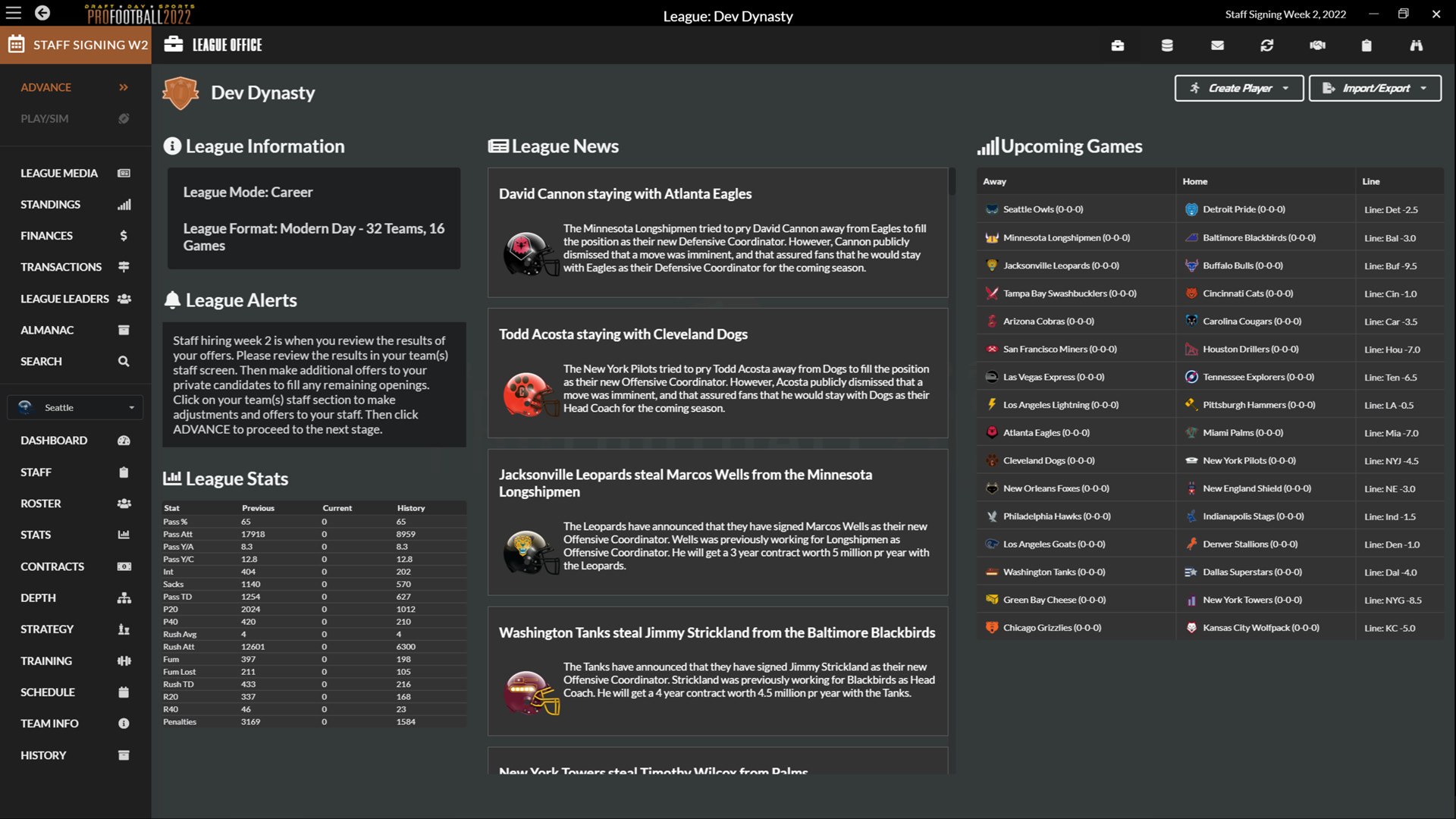Image resolution: width=1456 pixels, height=819 pixels.
Task: Open the binoculars scouting icon
Action: coord(1416,45)
